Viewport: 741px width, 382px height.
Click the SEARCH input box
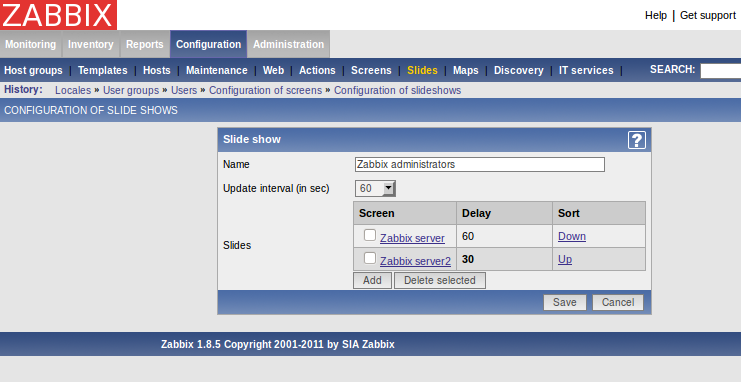[721, 70]
